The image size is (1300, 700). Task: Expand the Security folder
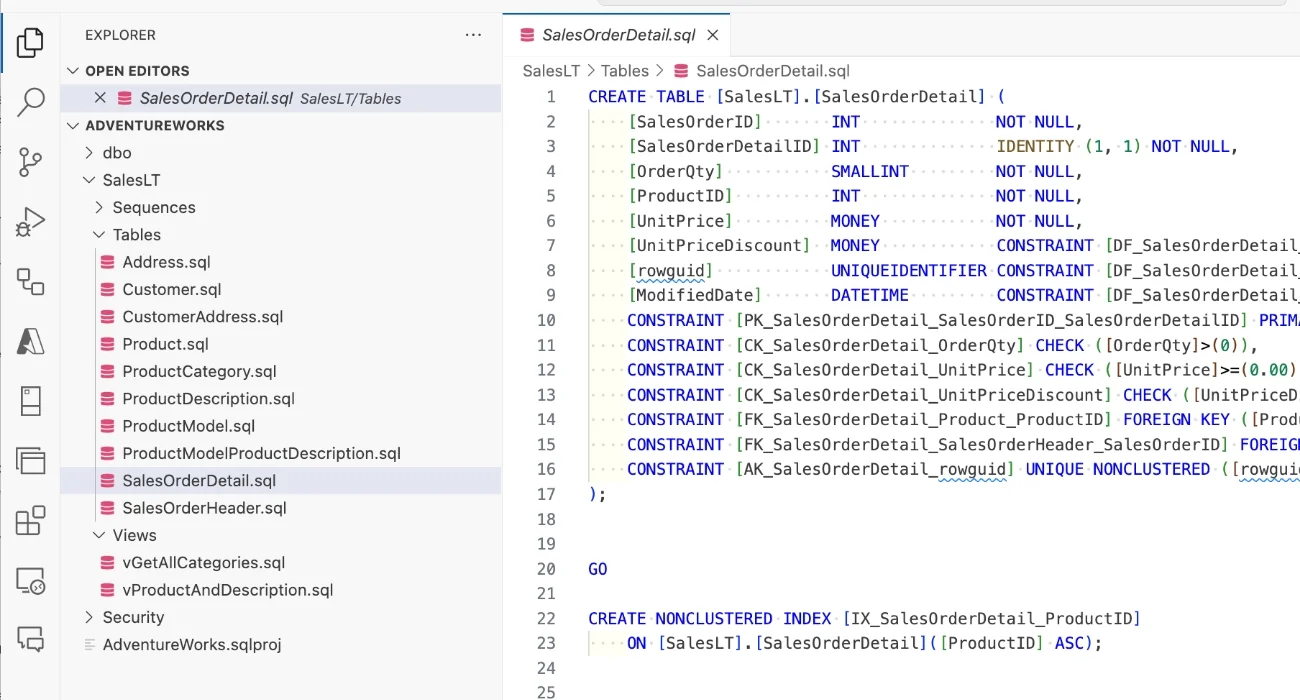90,617
